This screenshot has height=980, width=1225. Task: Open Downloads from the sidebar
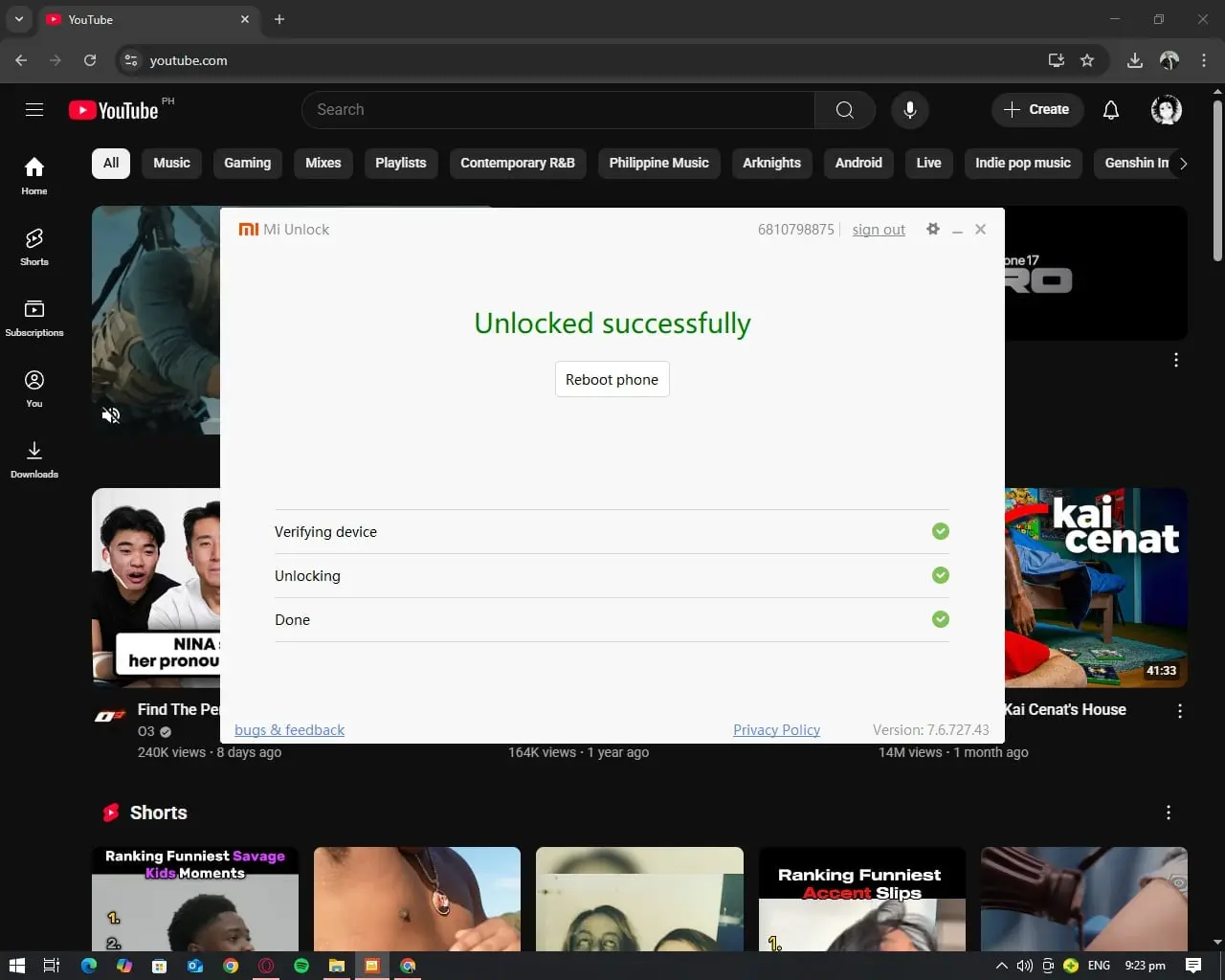point(34,459)
